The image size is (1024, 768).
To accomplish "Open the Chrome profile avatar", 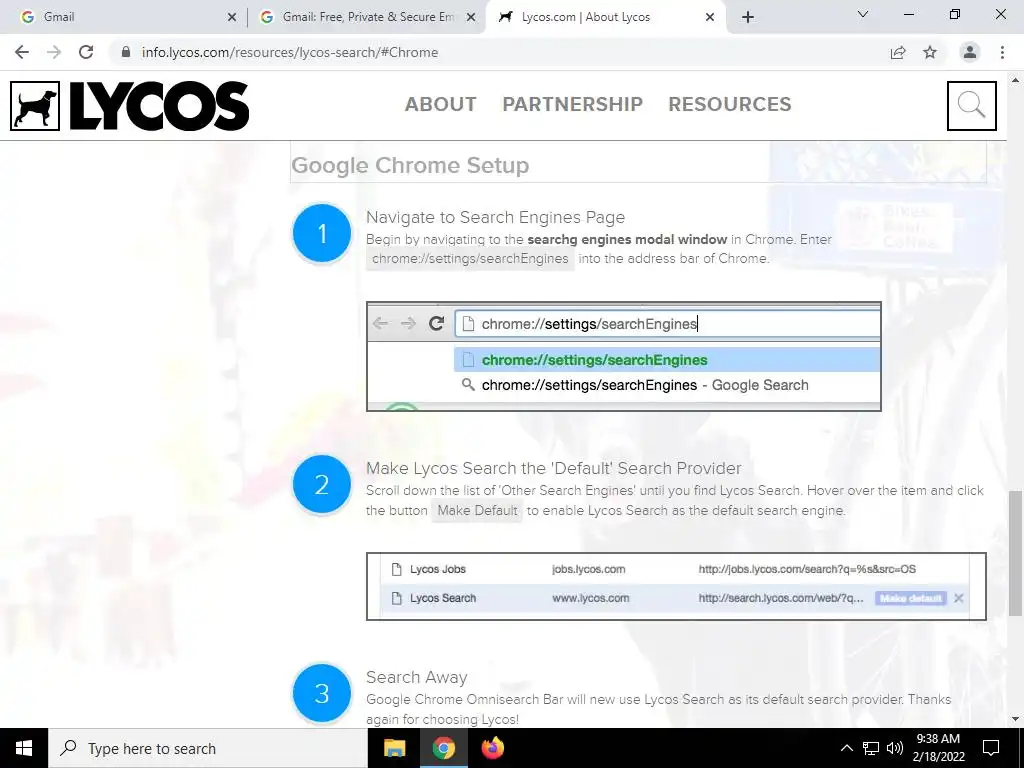I will 970,52.
